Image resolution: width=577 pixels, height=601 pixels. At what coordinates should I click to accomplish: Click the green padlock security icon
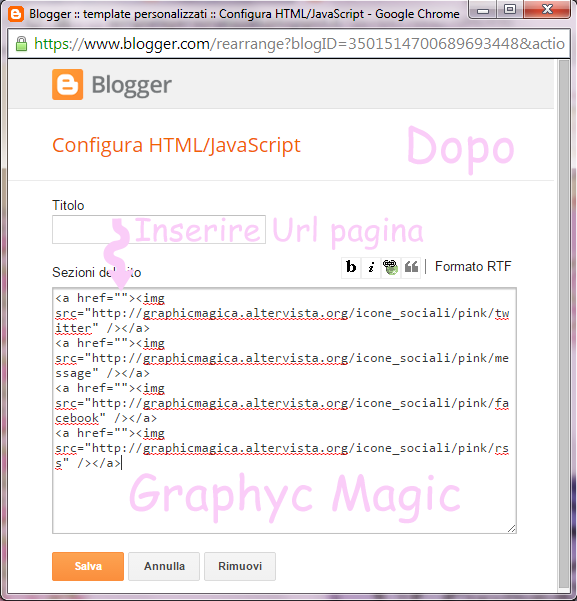tap(21, 44)
